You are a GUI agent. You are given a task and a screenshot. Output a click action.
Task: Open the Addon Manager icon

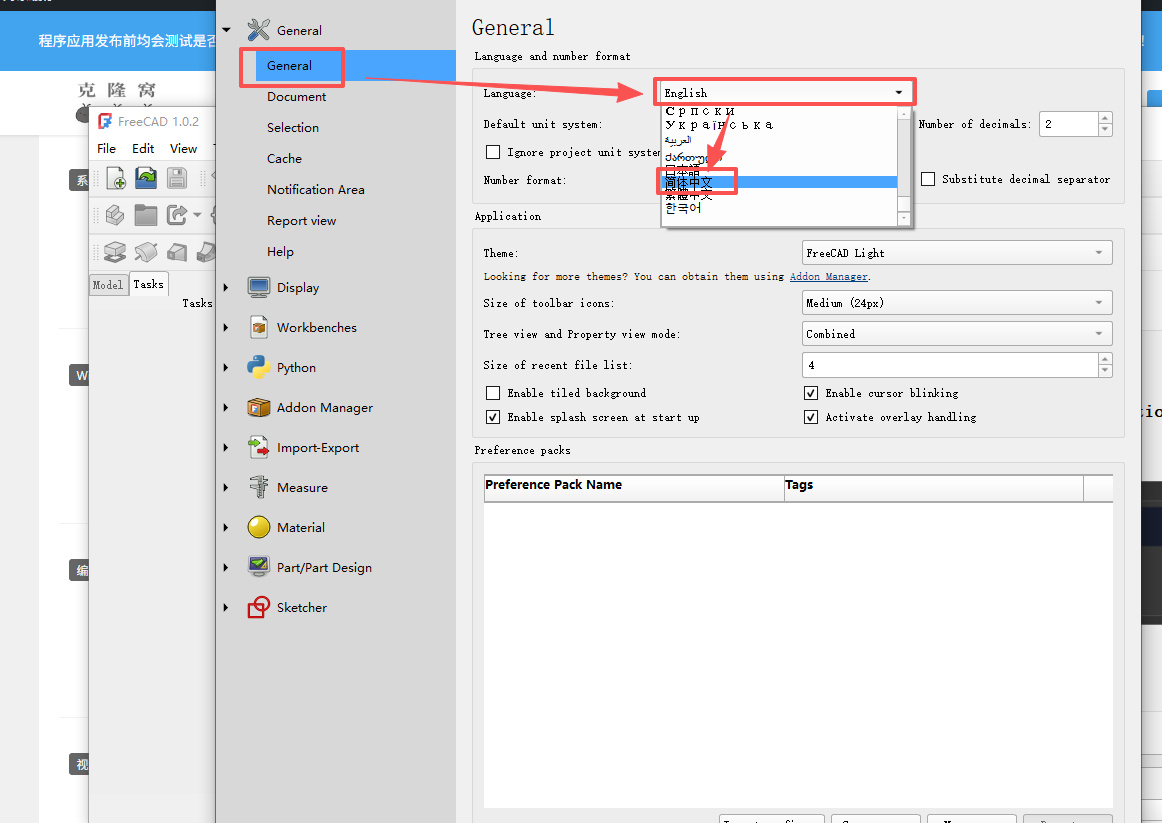click(259, 407)
